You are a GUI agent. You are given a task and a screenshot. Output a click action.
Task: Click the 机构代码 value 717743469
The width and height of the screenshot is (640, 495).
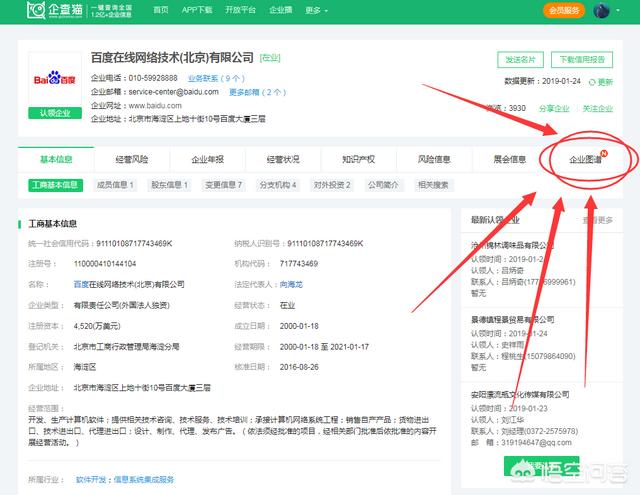(x=299, y=264)
